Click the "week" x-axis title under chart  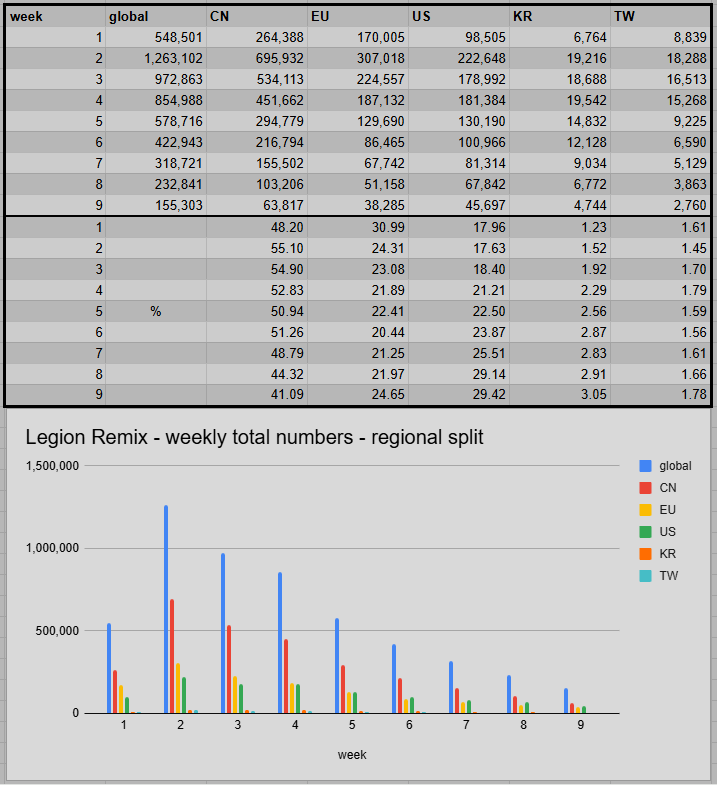(x=352, y=754)
